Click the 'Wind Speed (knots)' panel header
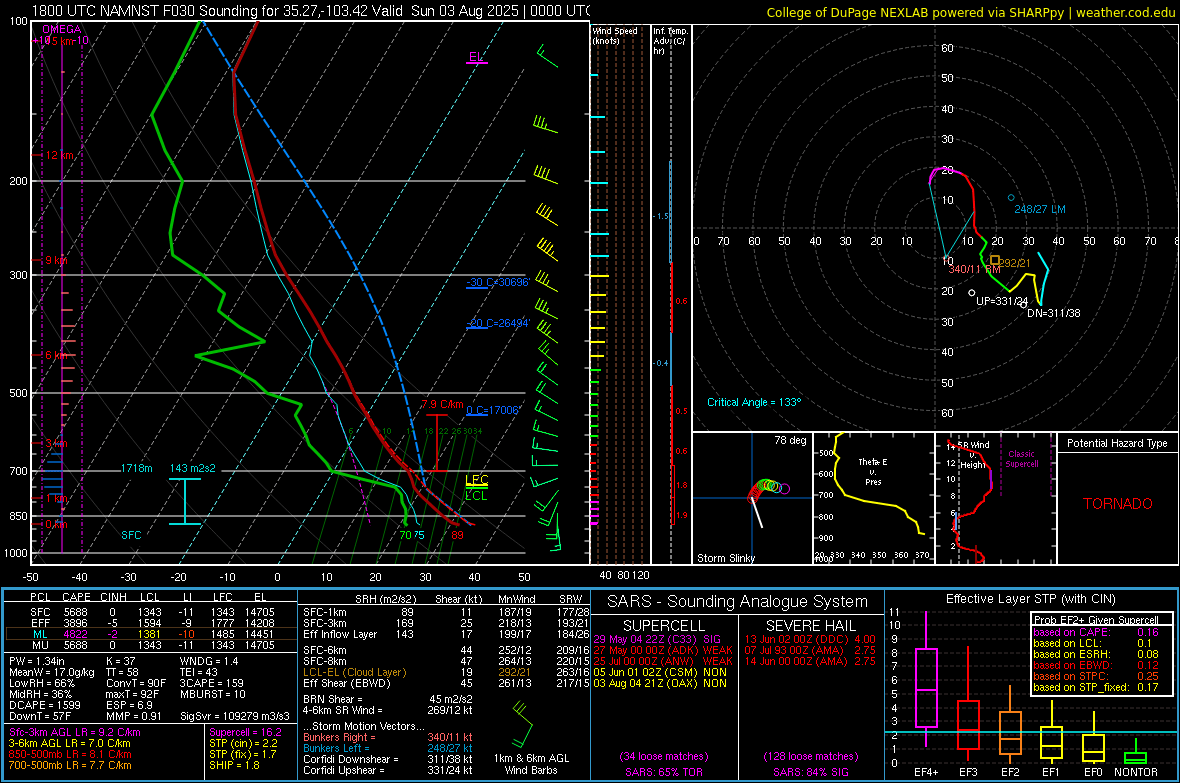The image size is (1180, 783). (615, 36)
